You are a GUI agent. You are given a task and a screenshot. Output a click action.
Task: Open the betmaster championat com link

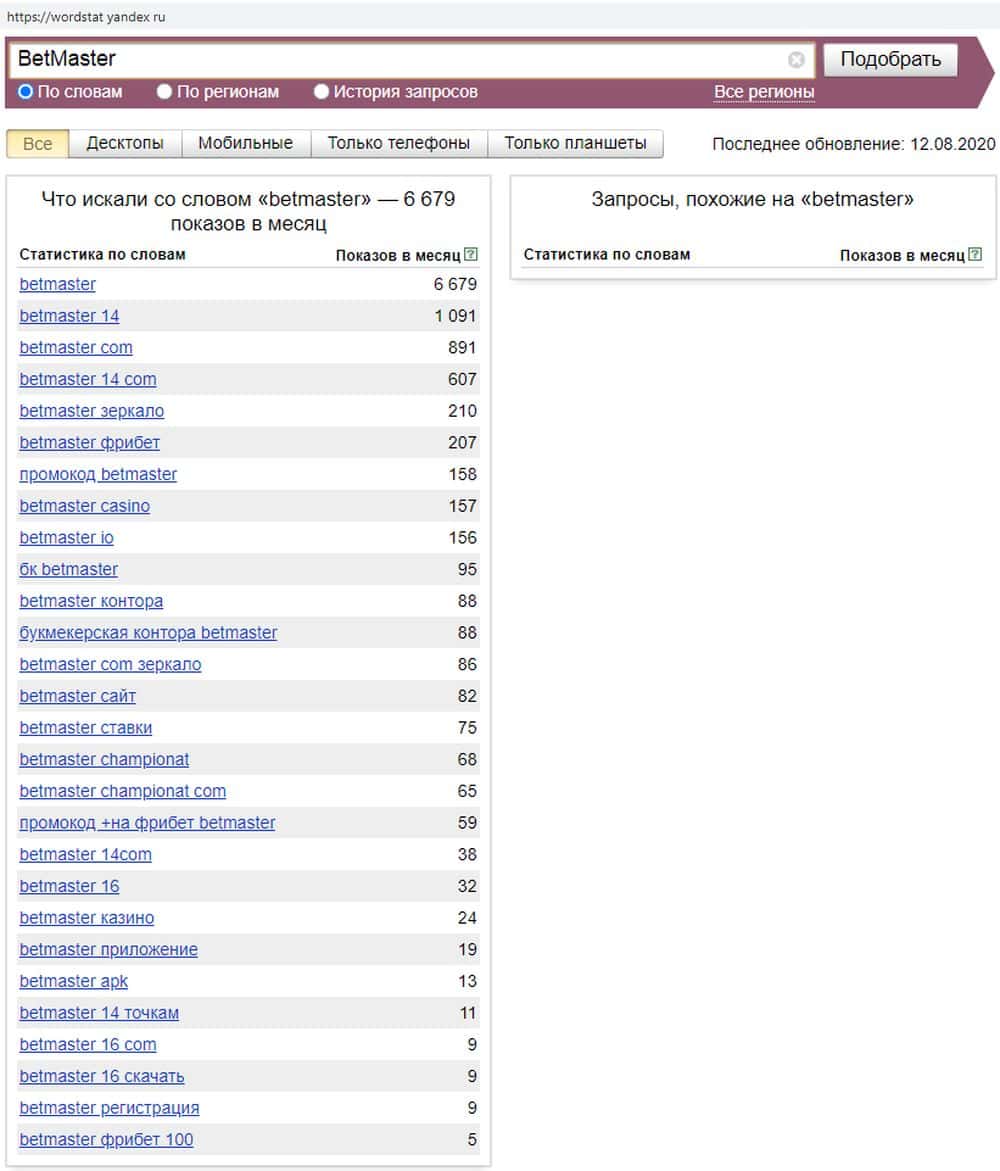(122, 792)
